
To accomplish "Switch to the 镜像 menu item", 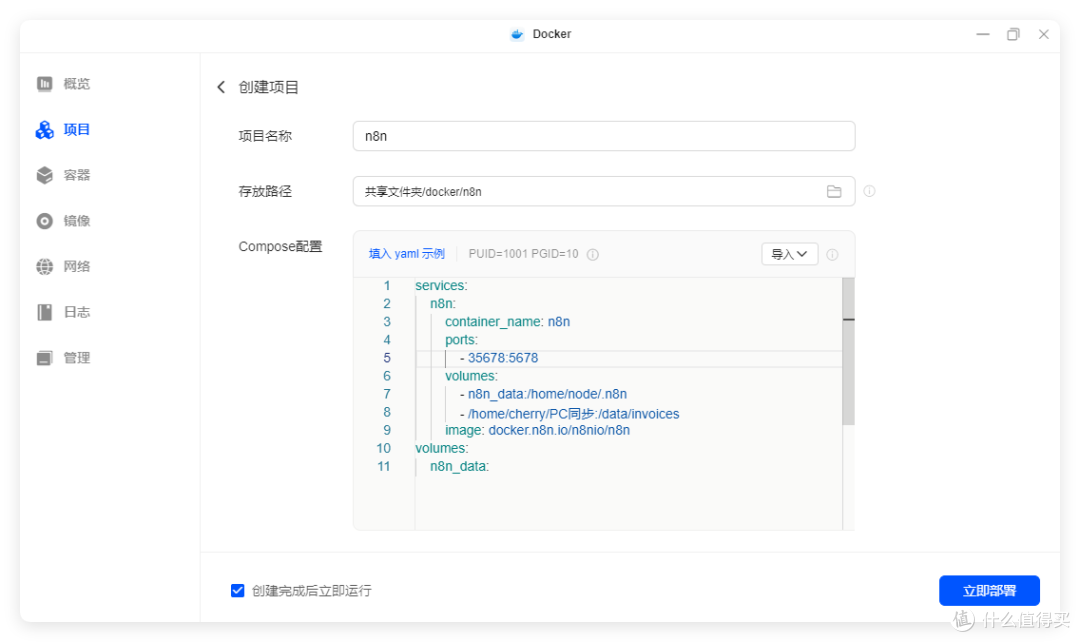I will coord(76,221).
